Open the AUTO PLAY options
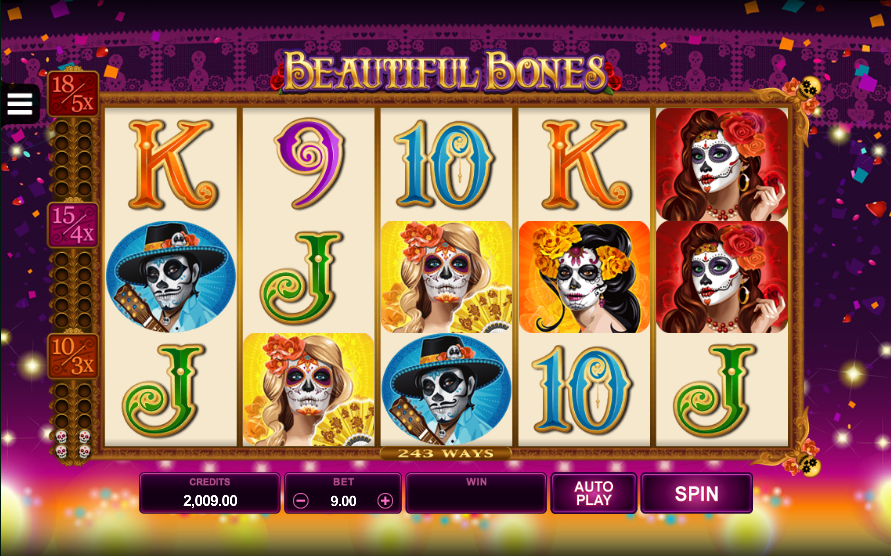The image size is (891, 556). click(x=593, y=493)
